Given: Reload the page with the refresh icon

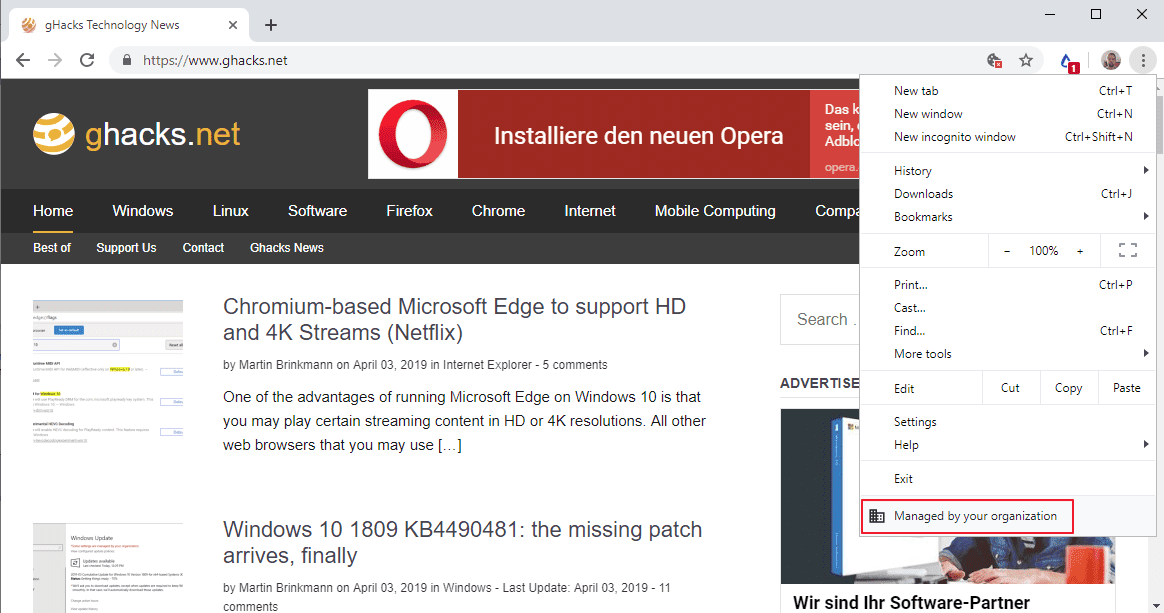Looking at the screenshot, I should tap(87, 60).
